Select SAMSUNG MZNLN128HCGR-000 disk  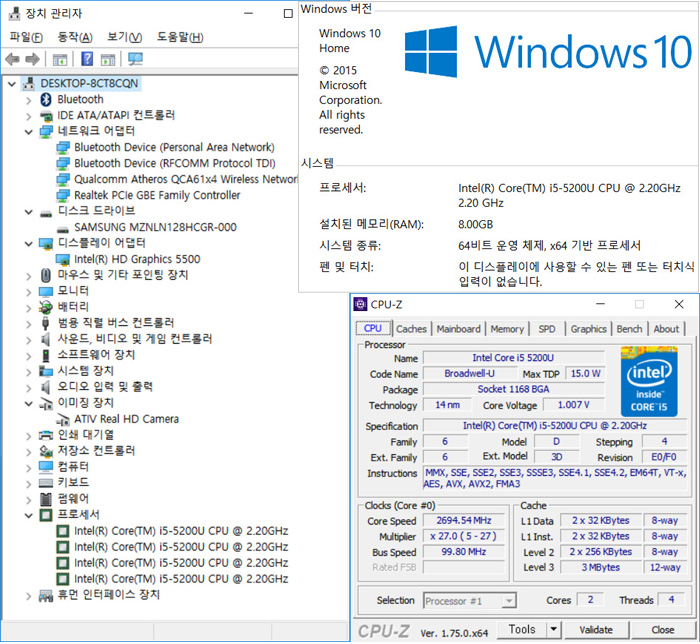155,227
